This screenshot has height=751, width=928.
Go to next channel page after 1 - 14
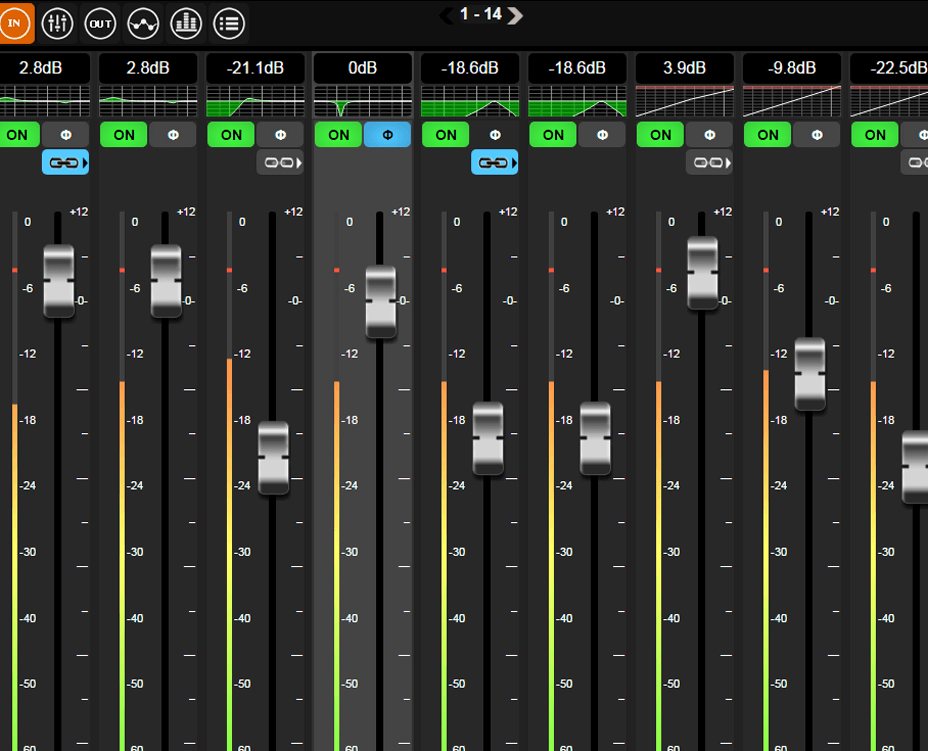pyautogui.click(x=515, y=15)
